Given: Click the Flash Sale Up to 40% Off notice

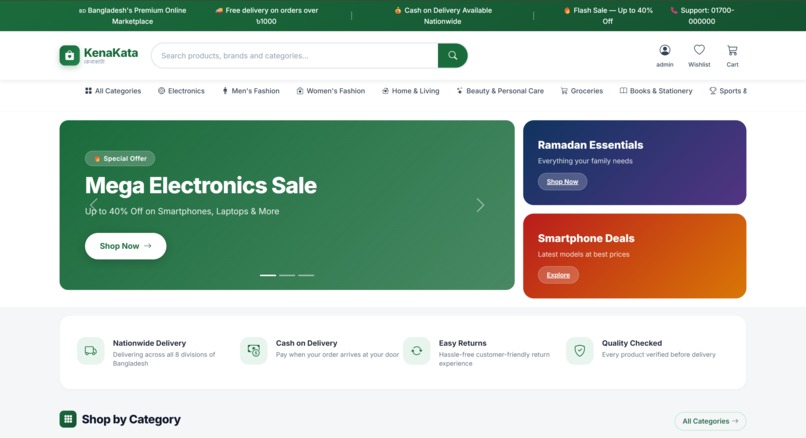Looking at the screenshot, I should coord(608,15).
